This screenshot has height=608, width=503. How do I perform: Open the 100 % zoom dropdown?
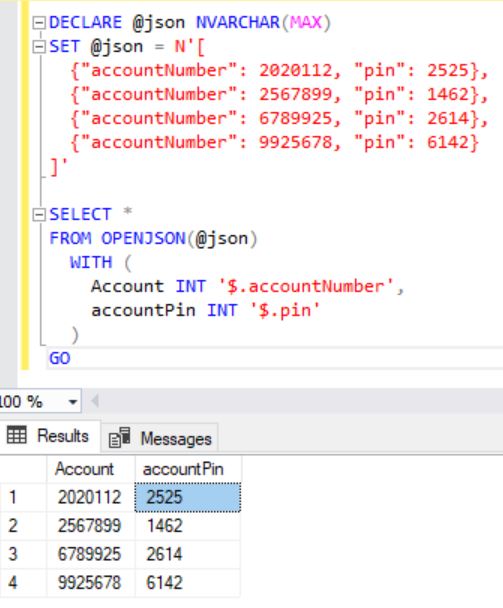pos(73,402)
